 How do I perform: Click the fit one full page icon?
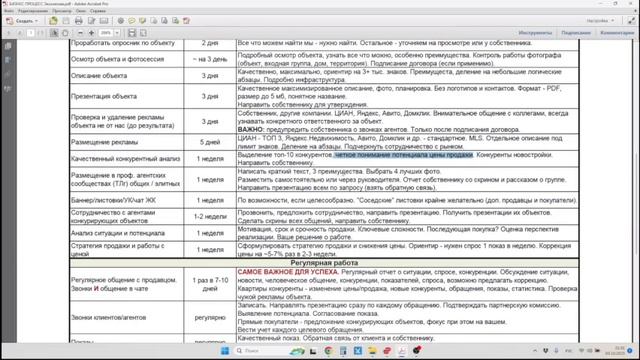pyautogui.click(x=143, y=33)
